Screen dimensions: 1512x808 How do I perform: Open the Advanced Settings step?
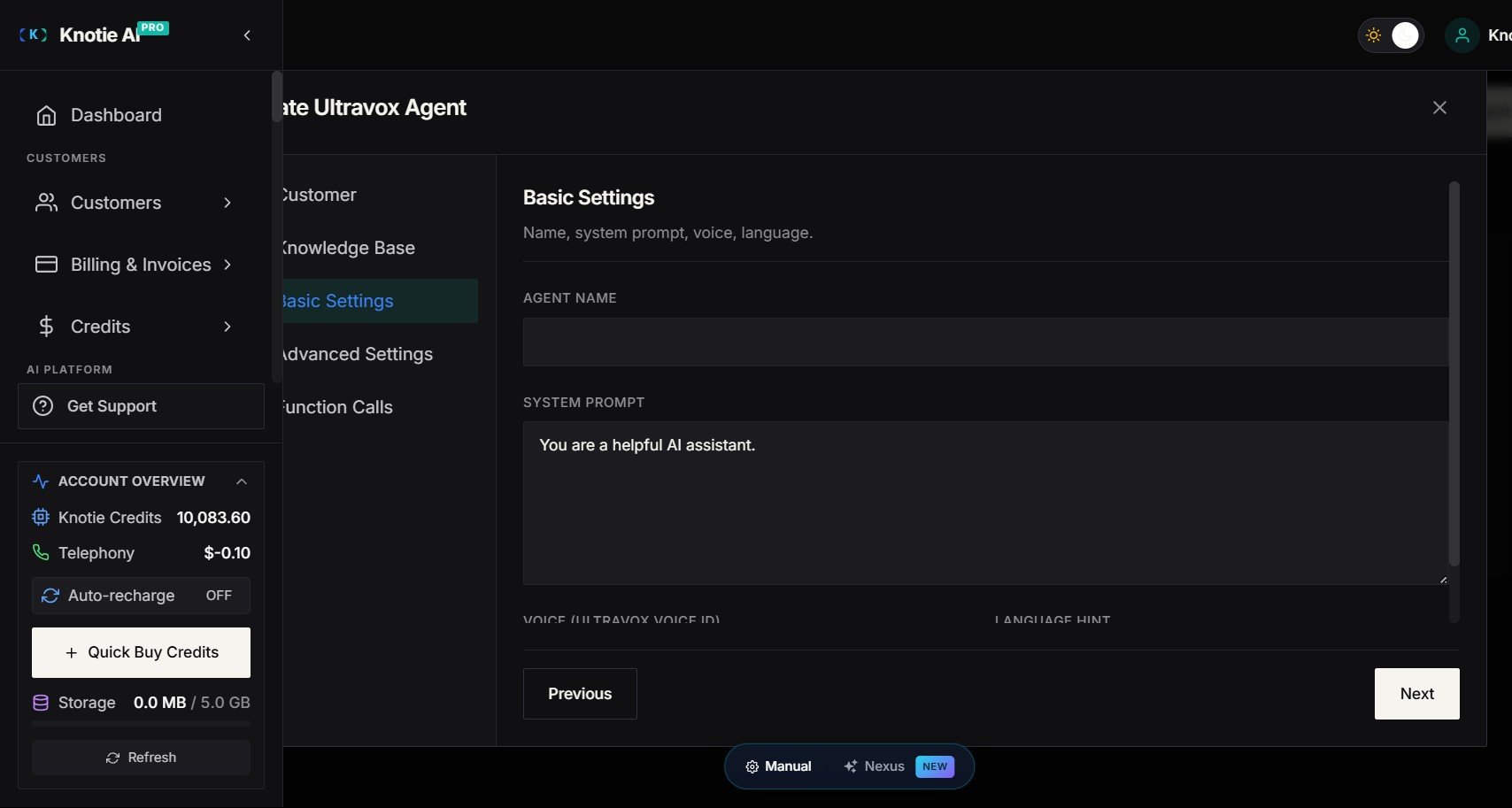pos(381,354)
